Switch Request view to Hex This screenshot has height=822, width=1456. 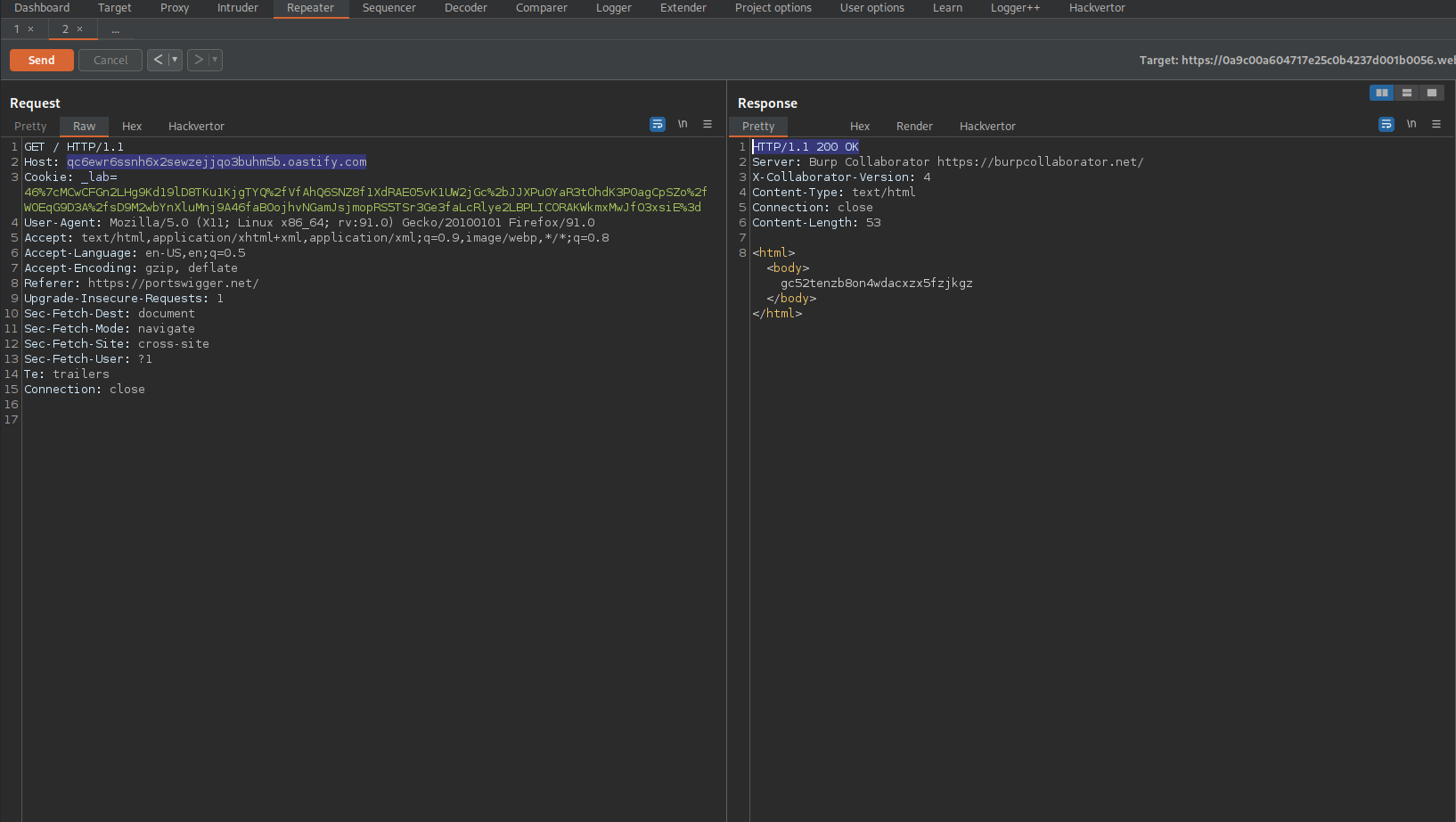(x=132, y=127)
